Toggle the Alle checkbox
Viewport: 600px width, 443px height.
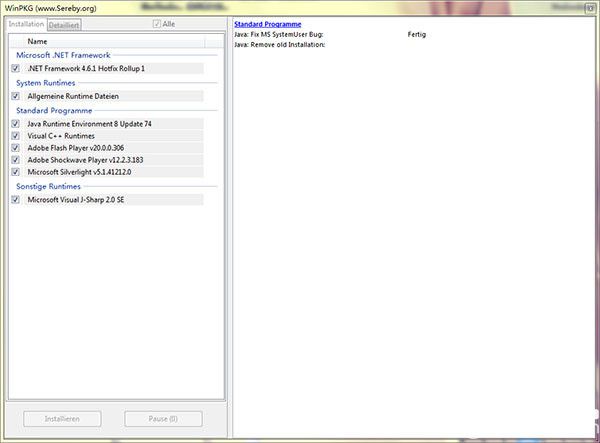coord(157,24)
